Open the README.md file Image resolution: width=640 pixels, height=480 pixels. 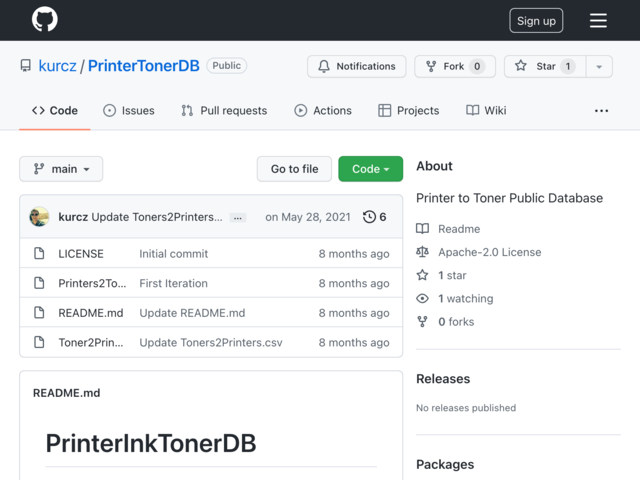click(x=91, y=313)
